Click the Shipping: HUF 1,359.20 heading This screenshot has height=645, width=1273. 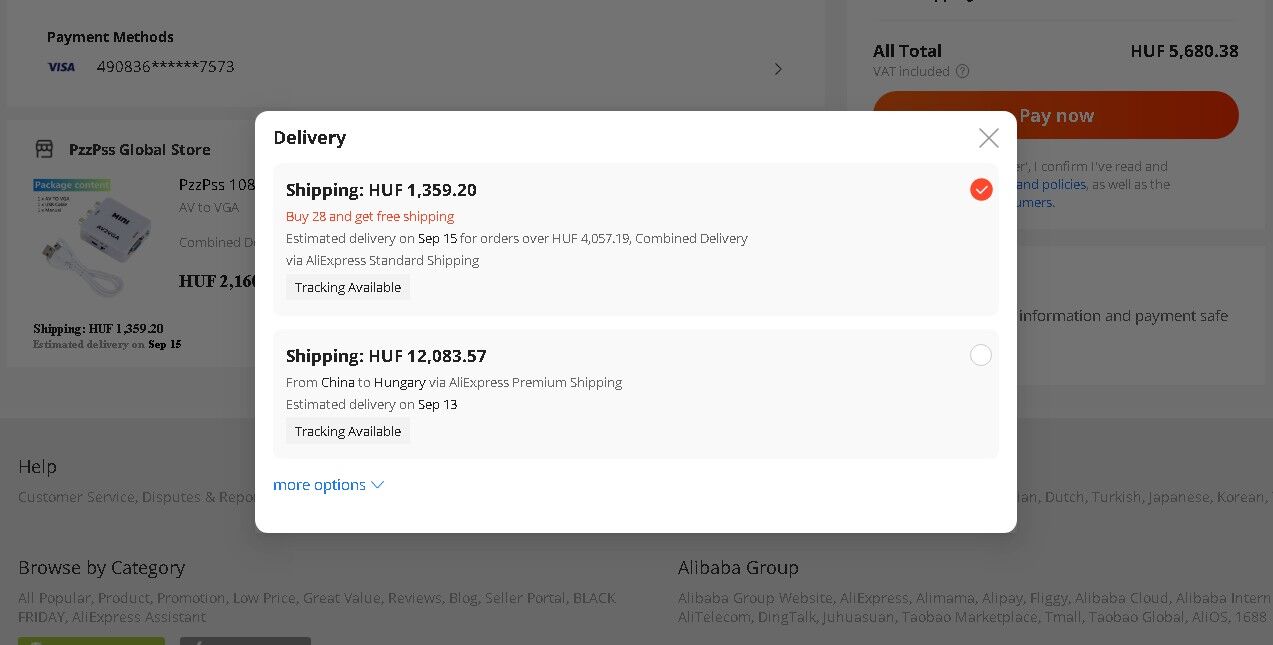coord(381,190)
